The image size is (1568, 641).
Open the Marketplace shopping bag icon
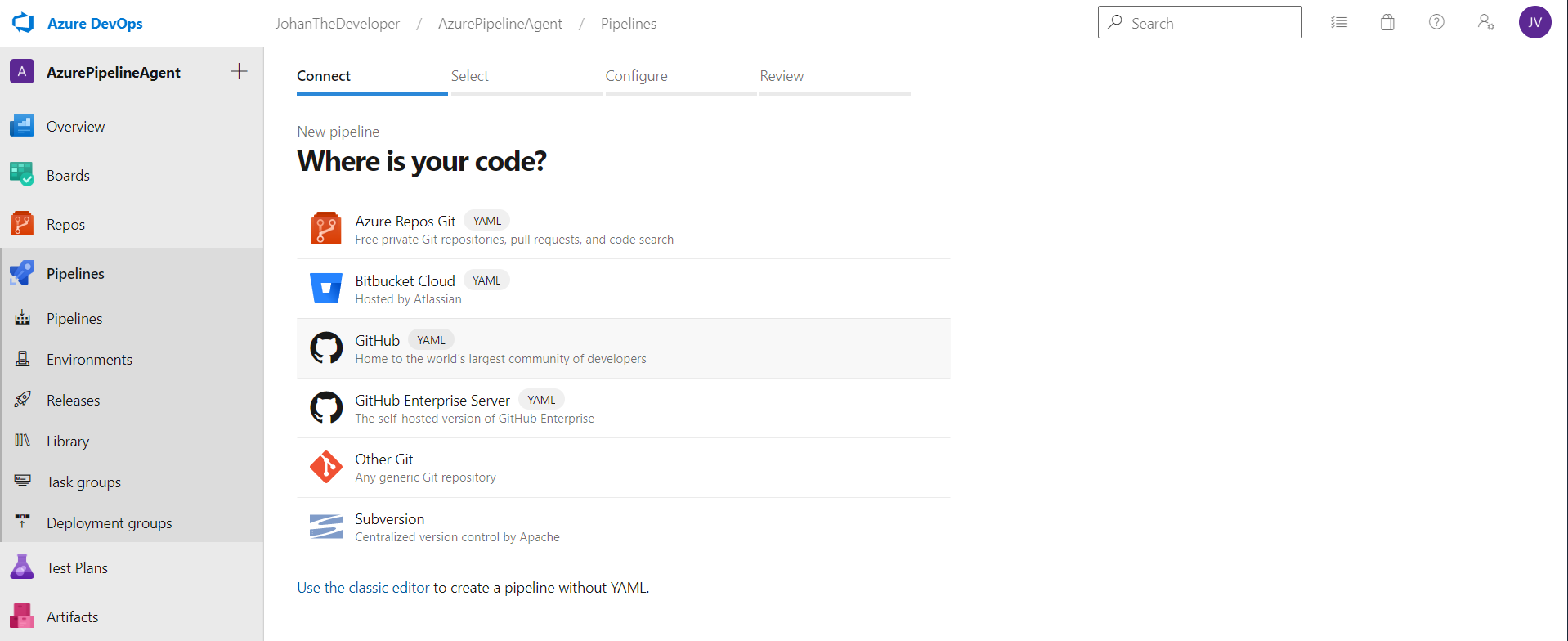coord(1387,23)
